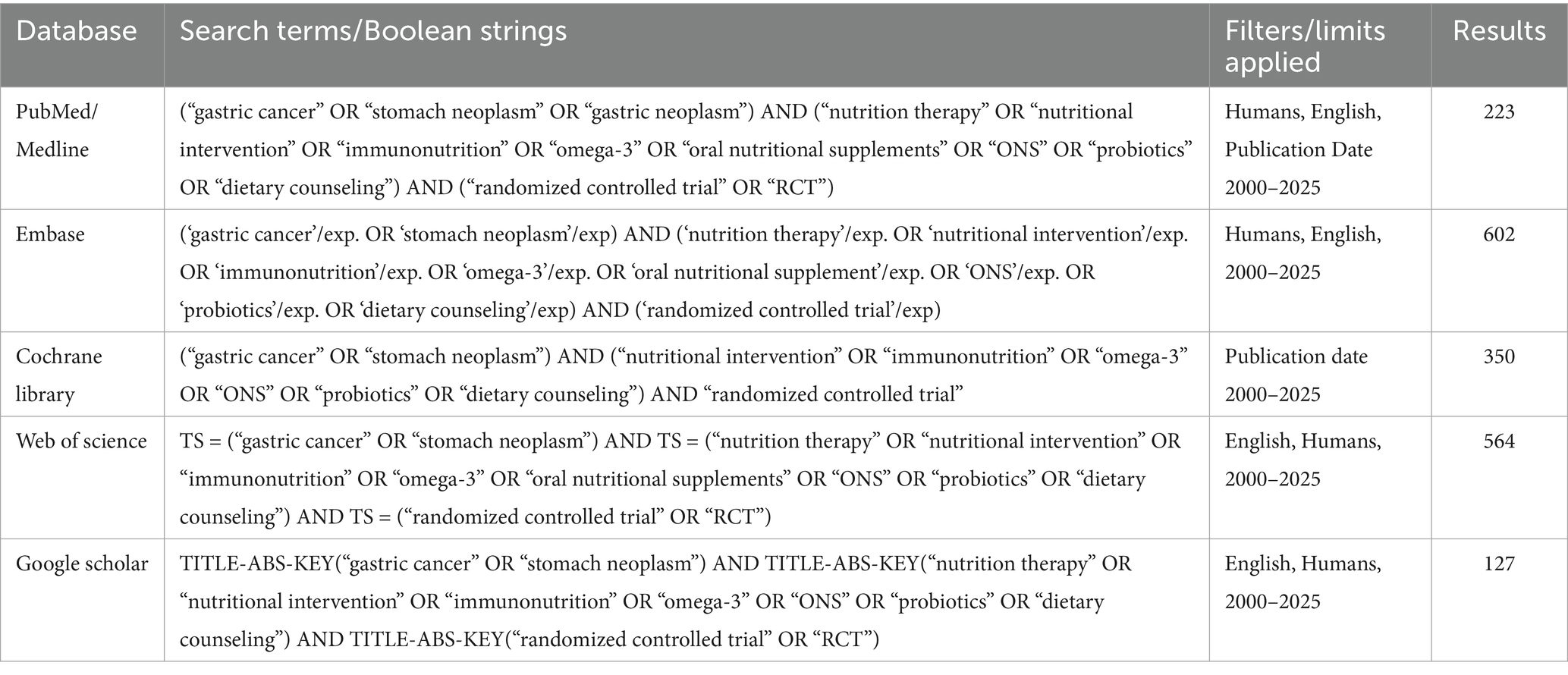Click the Filters/limits applied column header
Image resolution: width=1568 pixels, height=675 pixels.
coord(1305,46)
